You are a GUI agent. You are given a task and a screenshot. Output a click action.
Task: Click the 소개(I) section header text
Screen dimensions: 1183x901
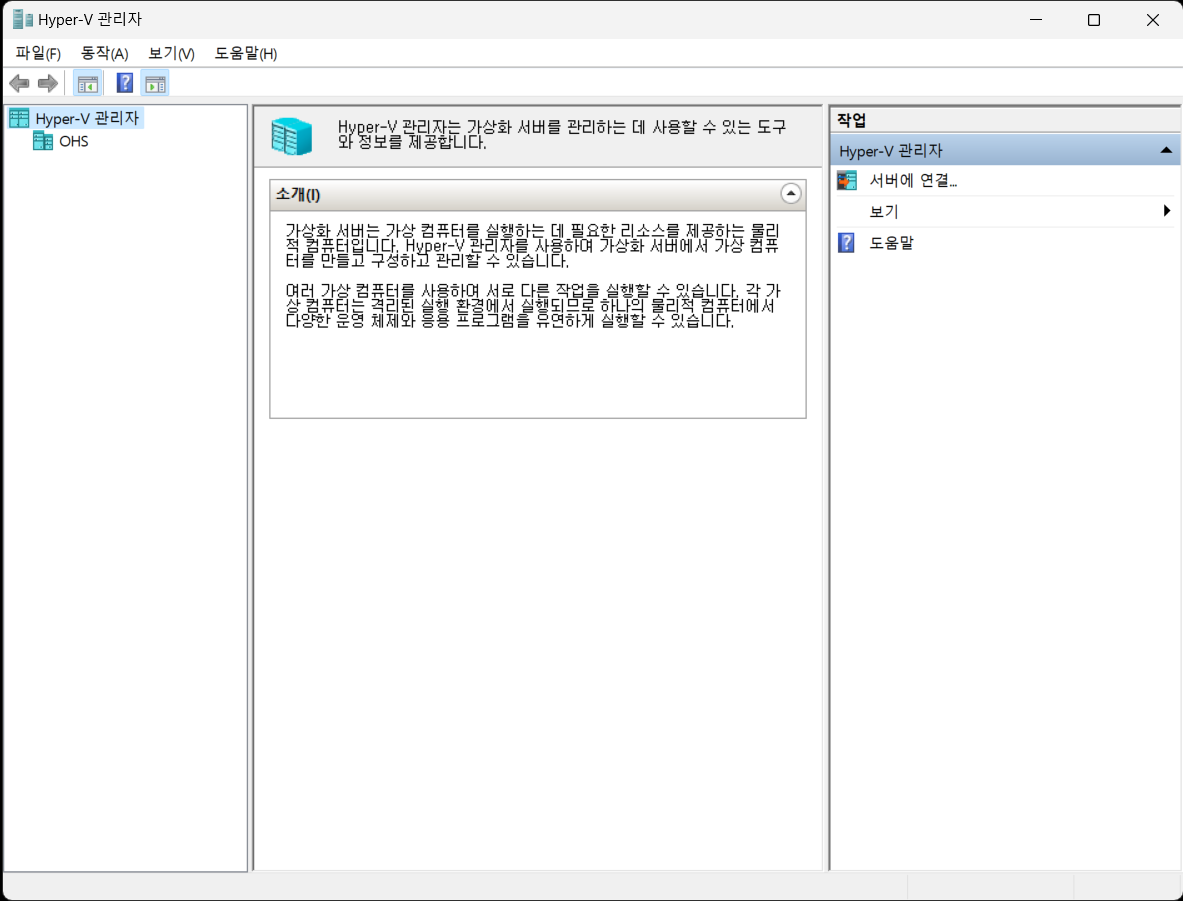[x=298, y=195]
